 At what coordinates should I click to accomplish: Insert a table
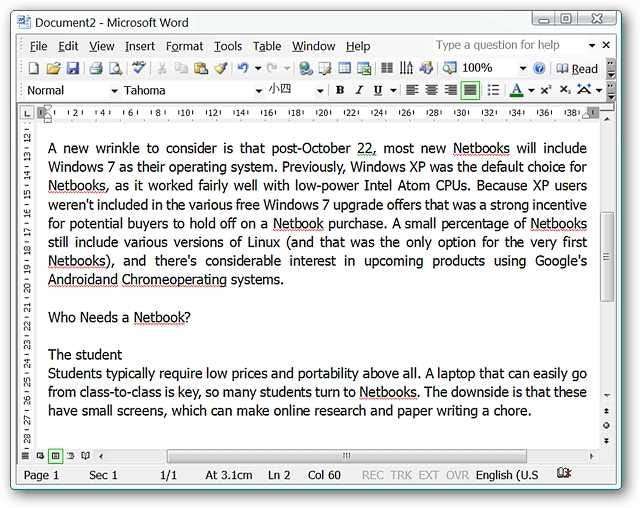(x=344, y=68)
